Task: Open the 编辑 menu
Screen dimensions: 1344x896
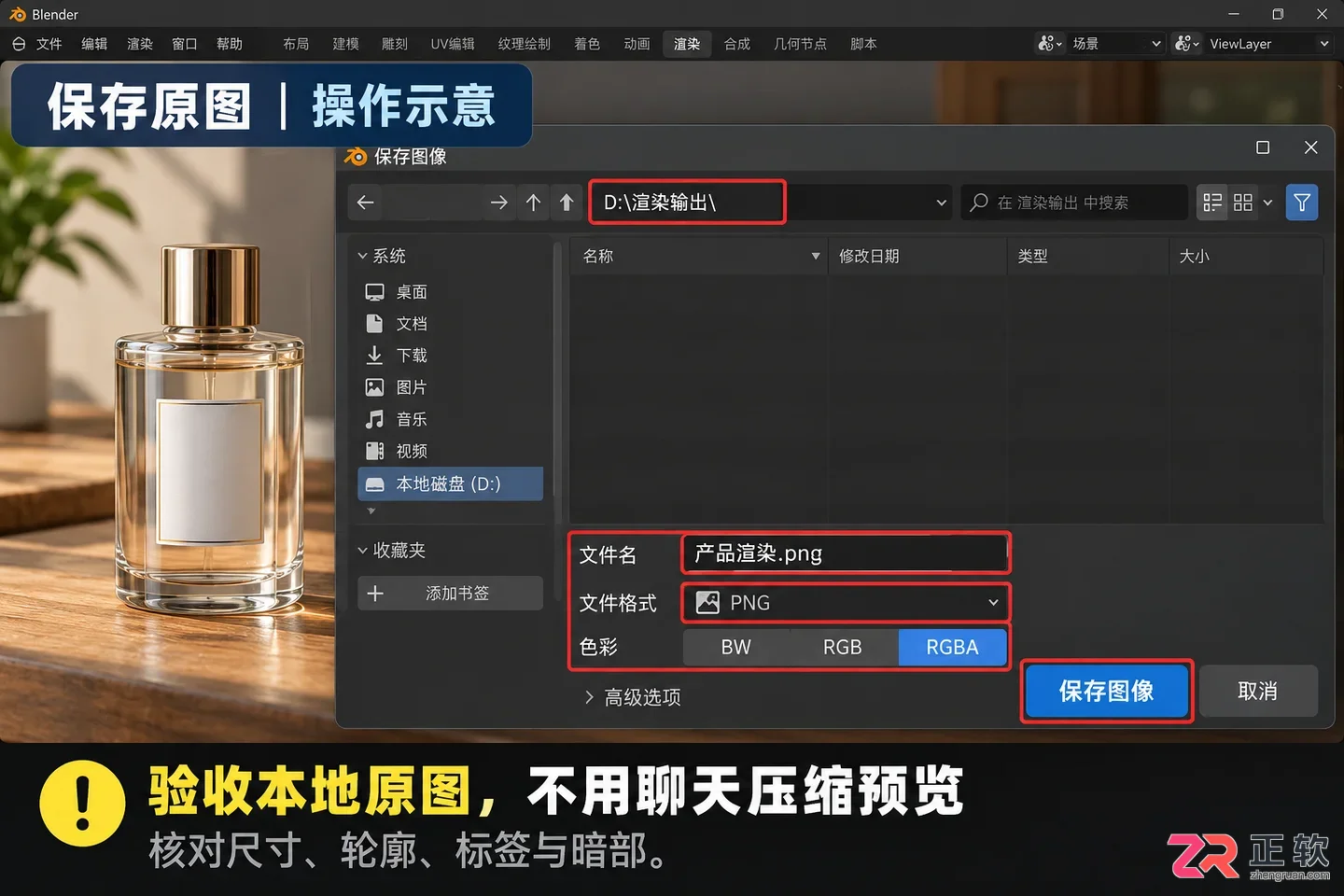Action: pyautogui.click(x=94, y=44)
